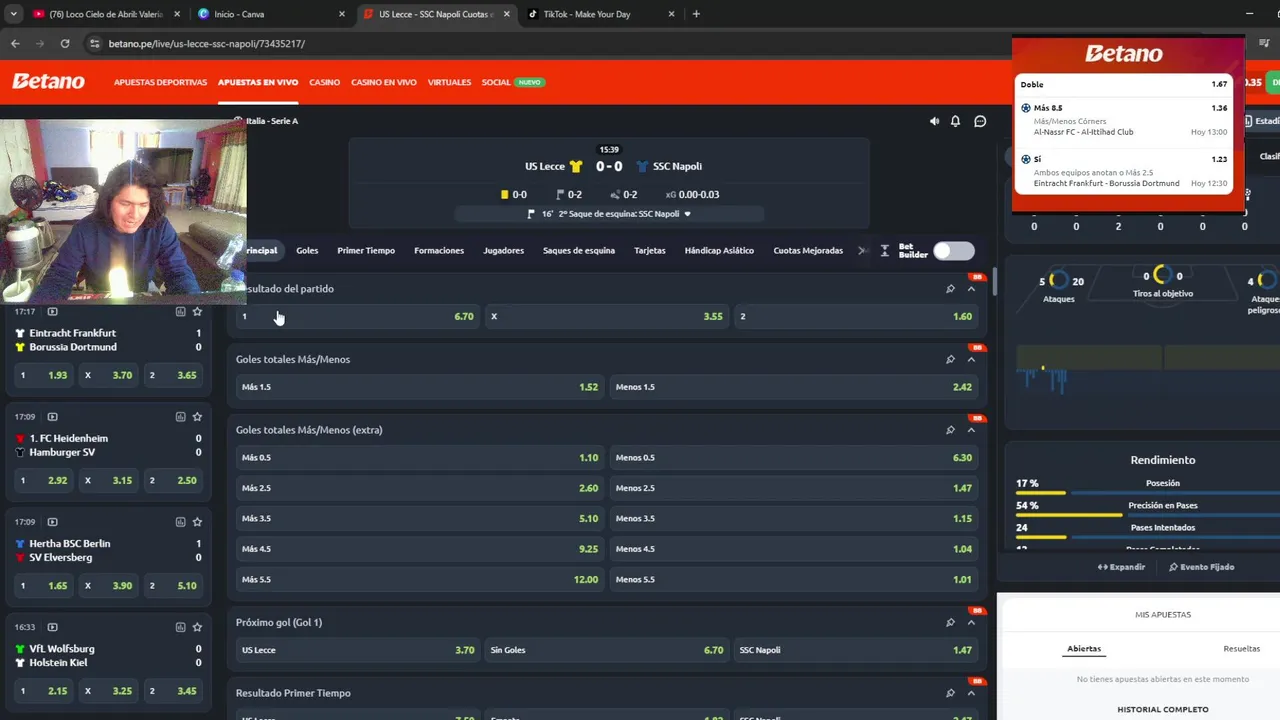
Task: Switch to the Goles tab
Action: tap(307, 251)
